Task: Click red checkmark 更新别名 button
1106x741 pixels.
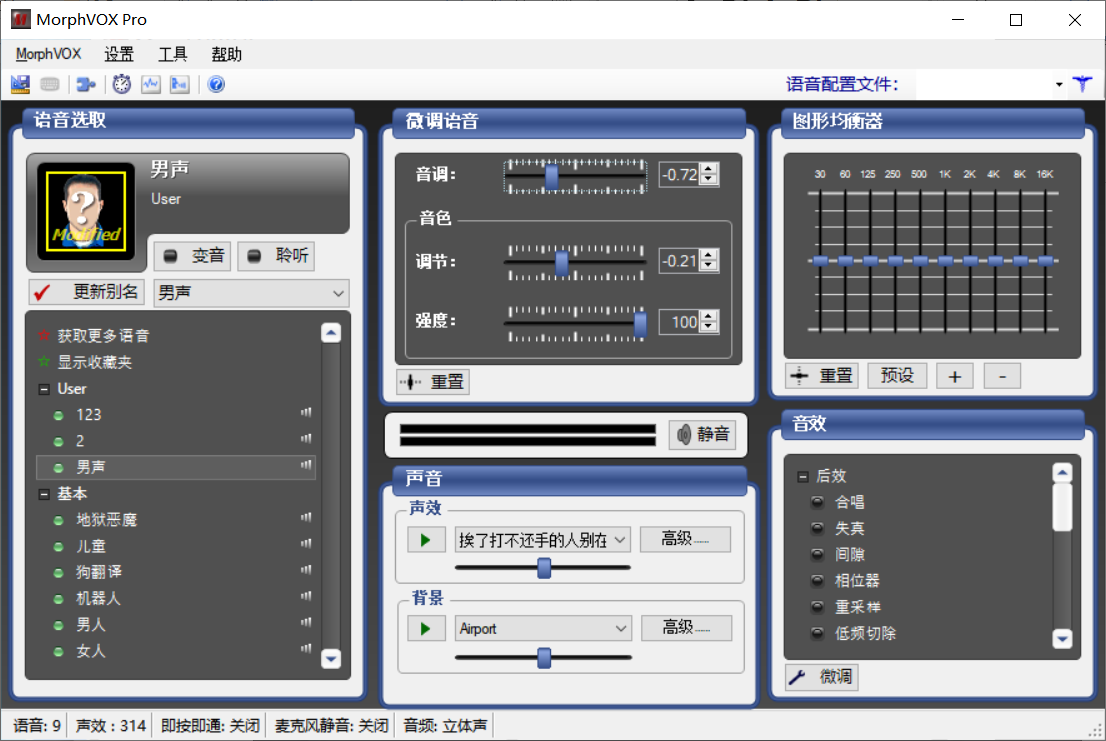Action: pos(87,292)
